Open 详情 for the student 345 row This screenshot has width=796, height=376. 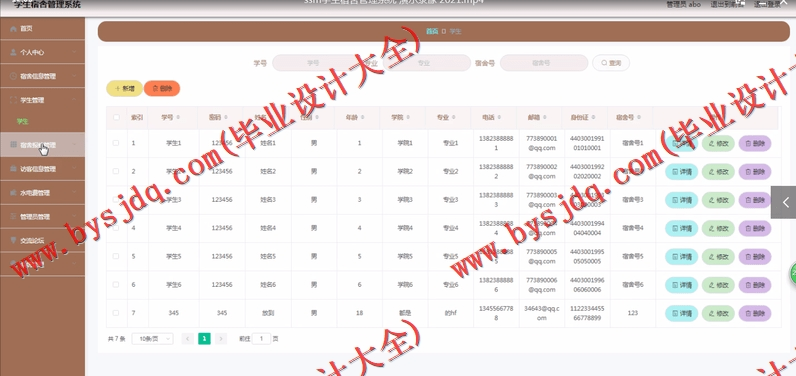pos(682,314)
